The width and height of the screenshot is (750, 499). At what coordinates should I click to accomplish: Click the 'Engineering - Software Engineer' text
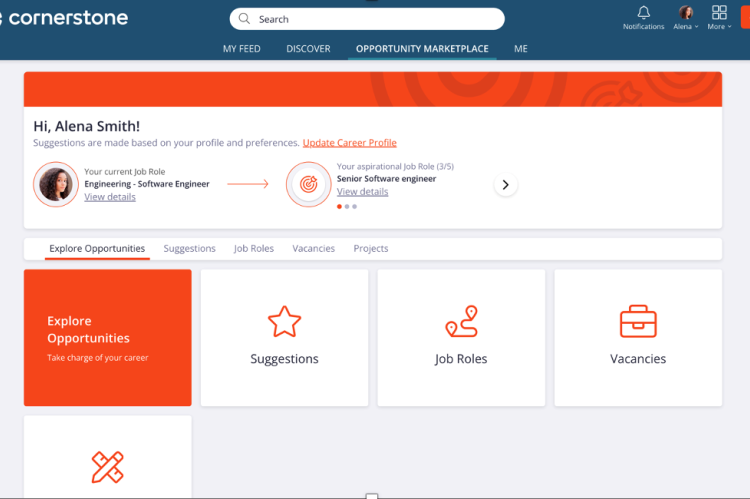pyautogui.click(x=147, y=184)
